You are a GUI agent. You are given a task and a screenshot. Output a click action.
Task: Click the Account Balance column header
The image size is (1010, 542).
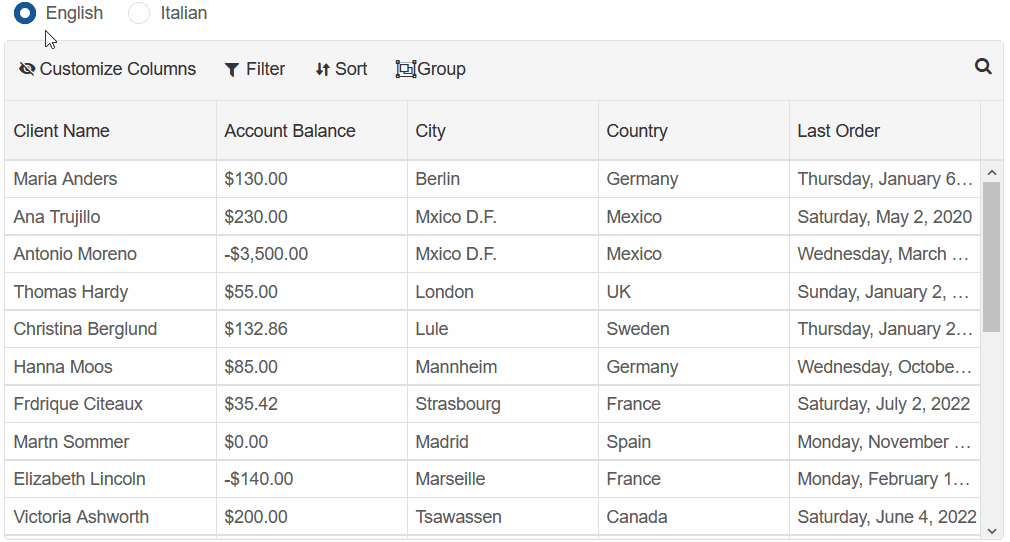[290, 131]
